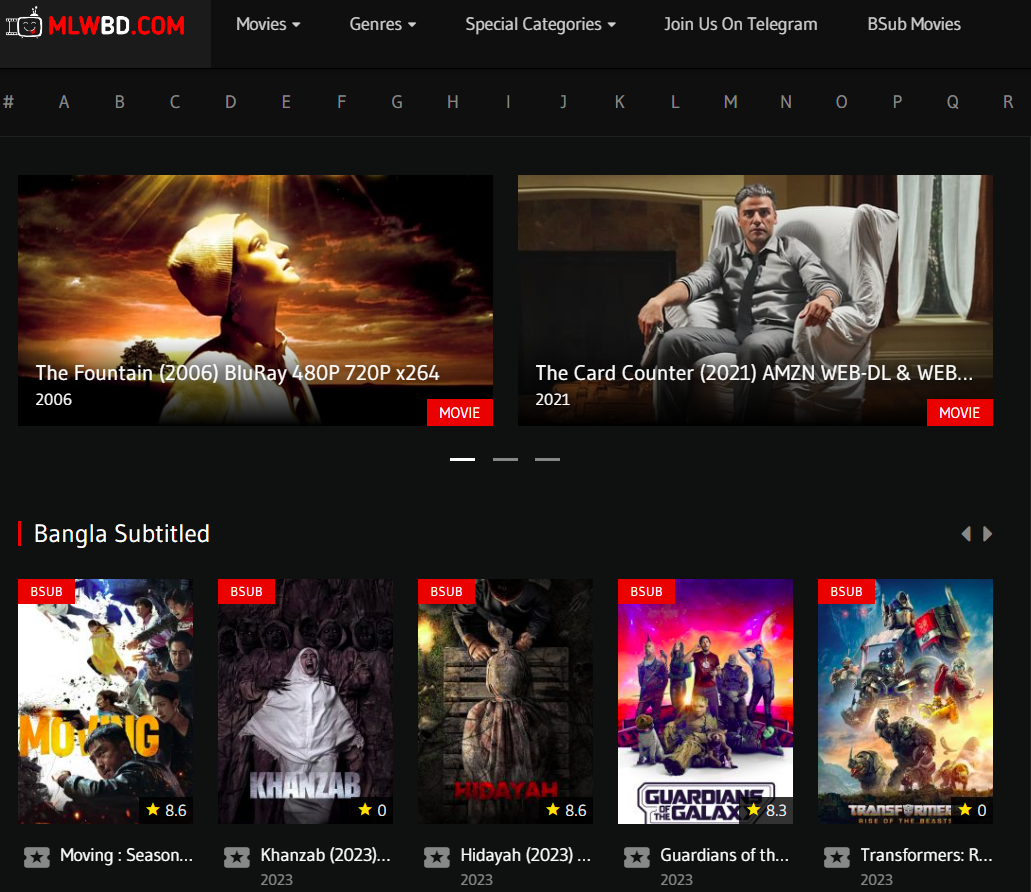Click star icon beside Transformers title

click(x=836, y=857)
